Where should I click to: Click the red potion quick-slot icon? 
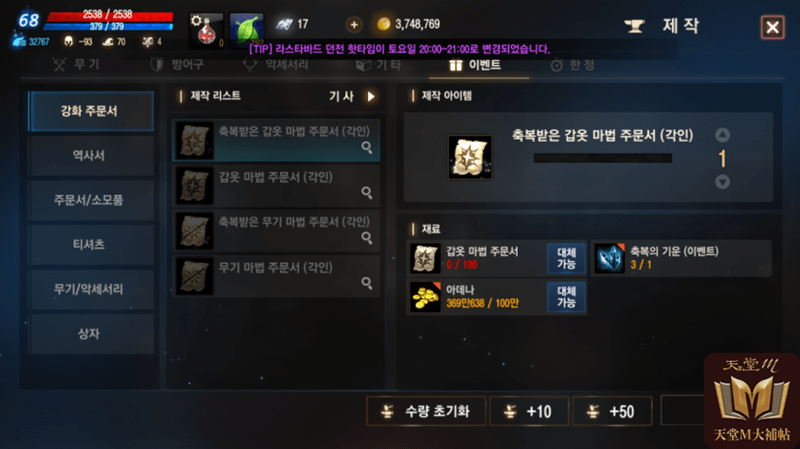click(206, 30)
